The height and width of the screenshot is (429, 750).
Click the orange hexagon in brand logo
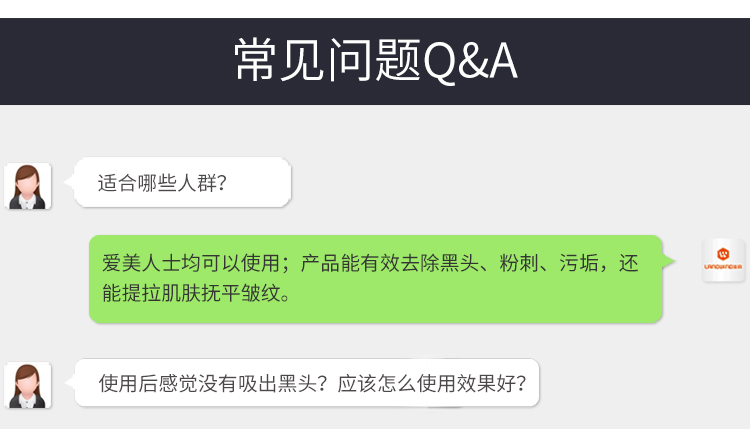[x=723, y=254]
